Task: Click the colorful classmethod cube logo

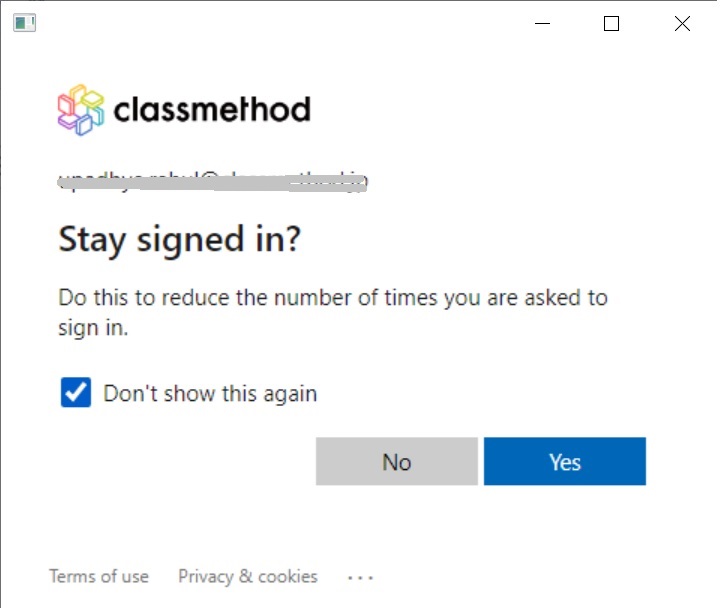Action: tap(81, 110)
